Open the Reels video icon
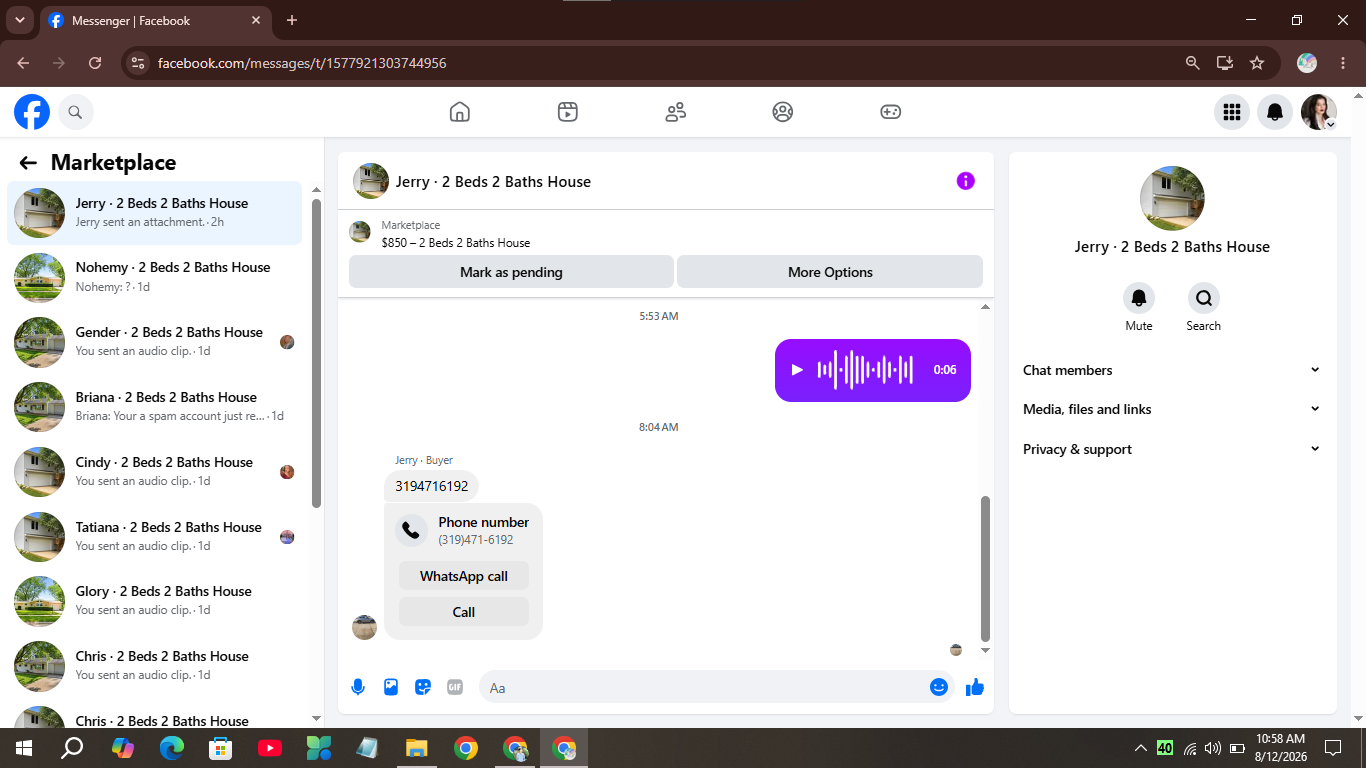Viewport: 1366px width, 768px height. (x=568, y=112)
